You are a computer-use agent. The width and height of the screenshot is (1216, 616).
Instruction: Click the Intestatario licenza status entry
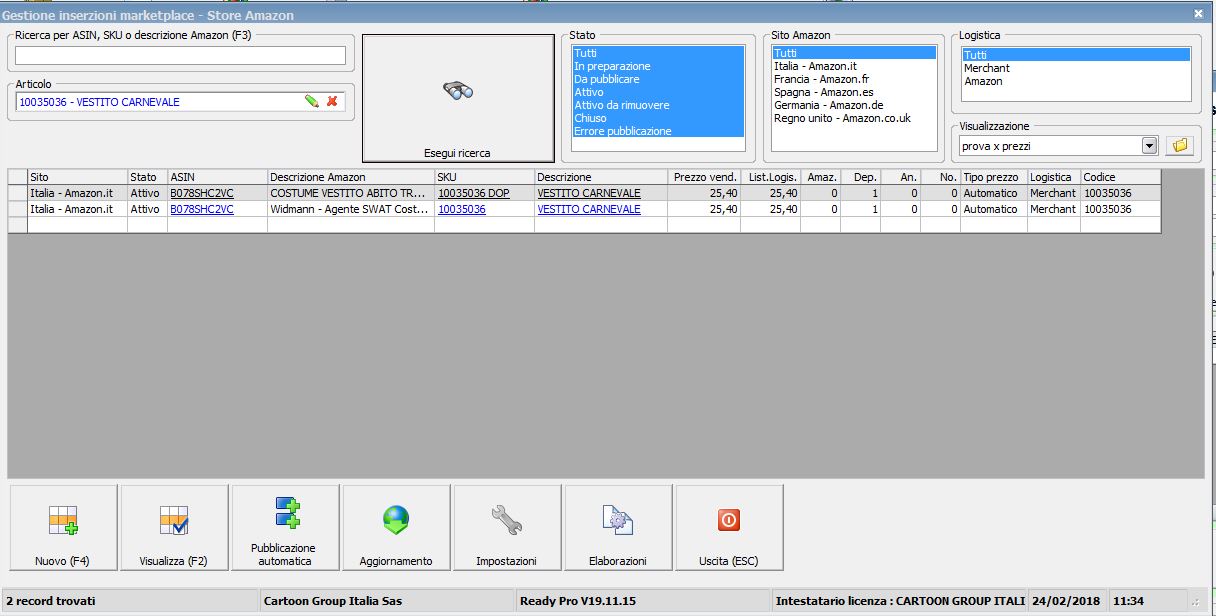point(900,601)
